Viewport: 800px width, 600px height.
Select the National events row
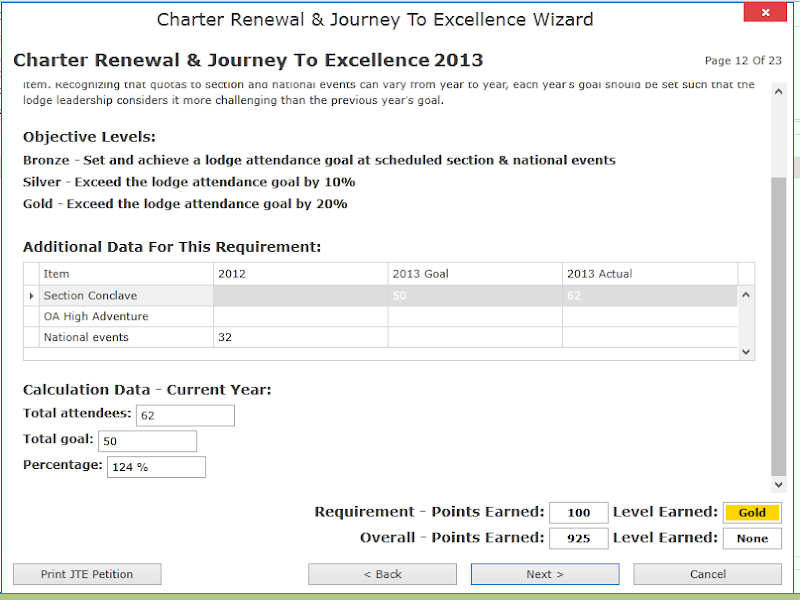click(381, 337)
